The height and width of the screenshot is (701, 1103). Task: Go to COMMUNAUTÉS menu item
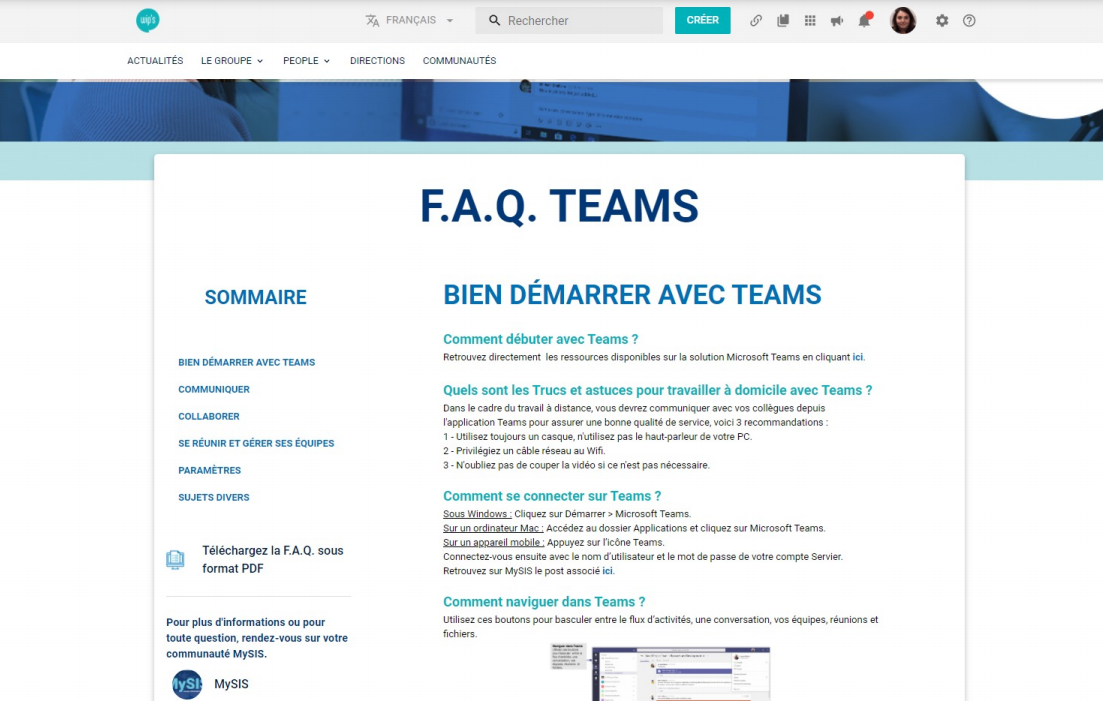point(459,60)
